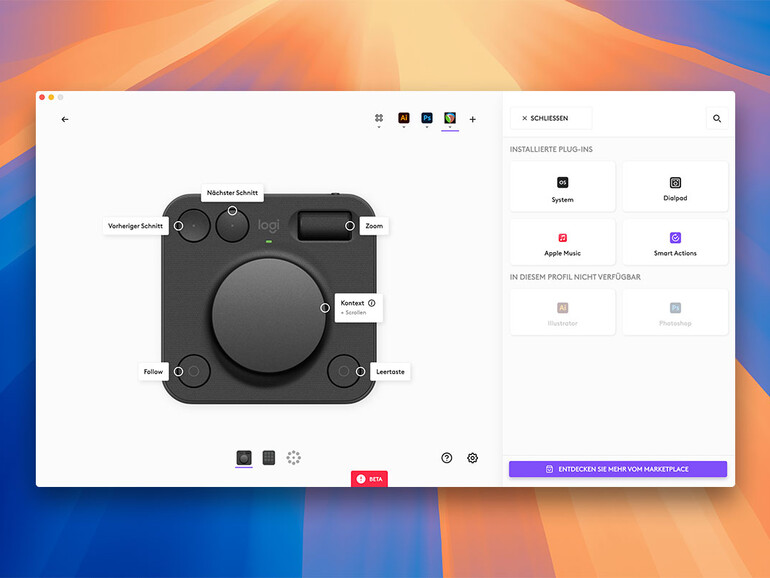The height and width of the screenshot is (578, 770).
Task: Click the red BETA feedback badge
Action: point(369,479)
